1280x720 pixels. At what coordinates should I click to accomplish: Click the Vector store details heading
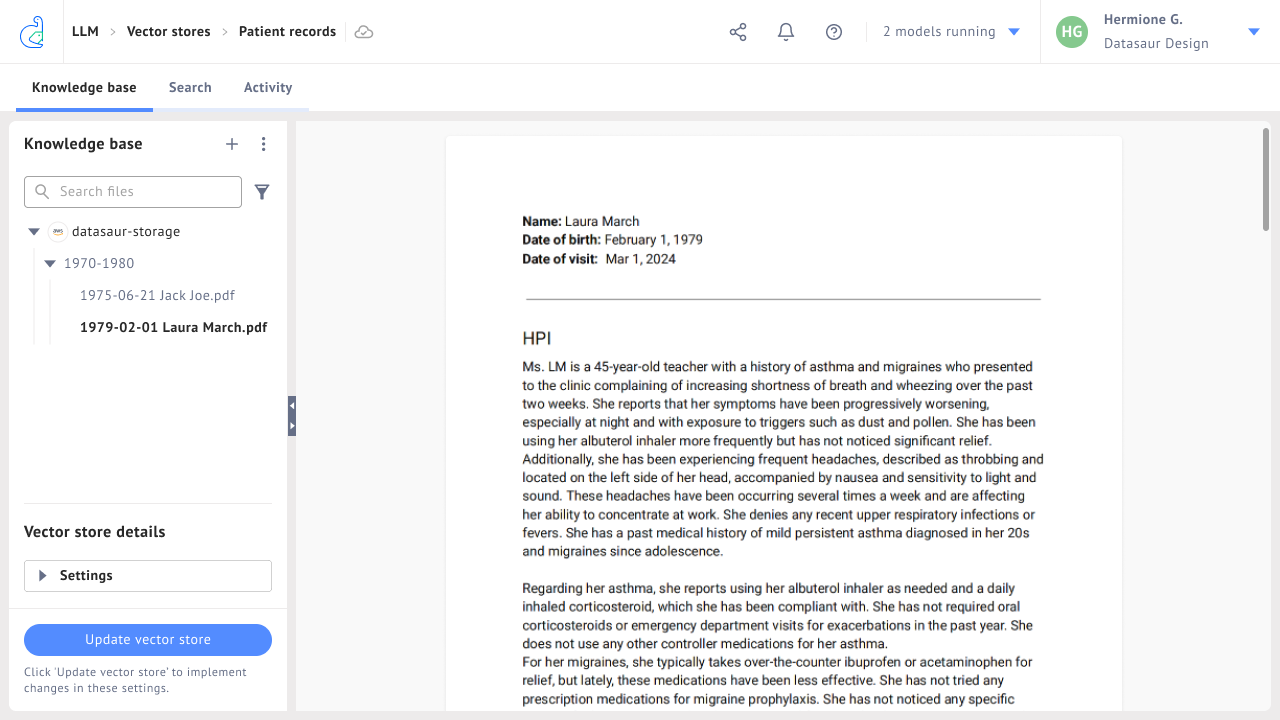click(x=95, y=532)
